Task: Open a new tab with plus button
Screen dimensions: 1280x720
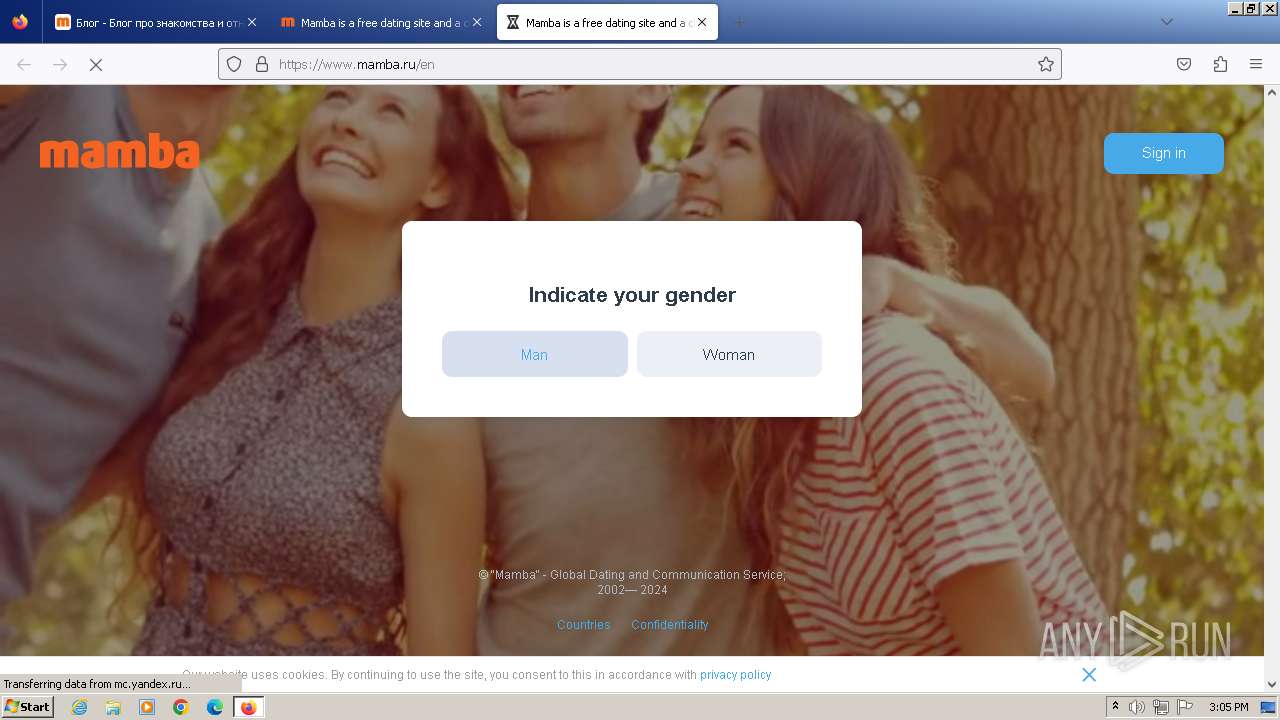Action: click(739, 22)
